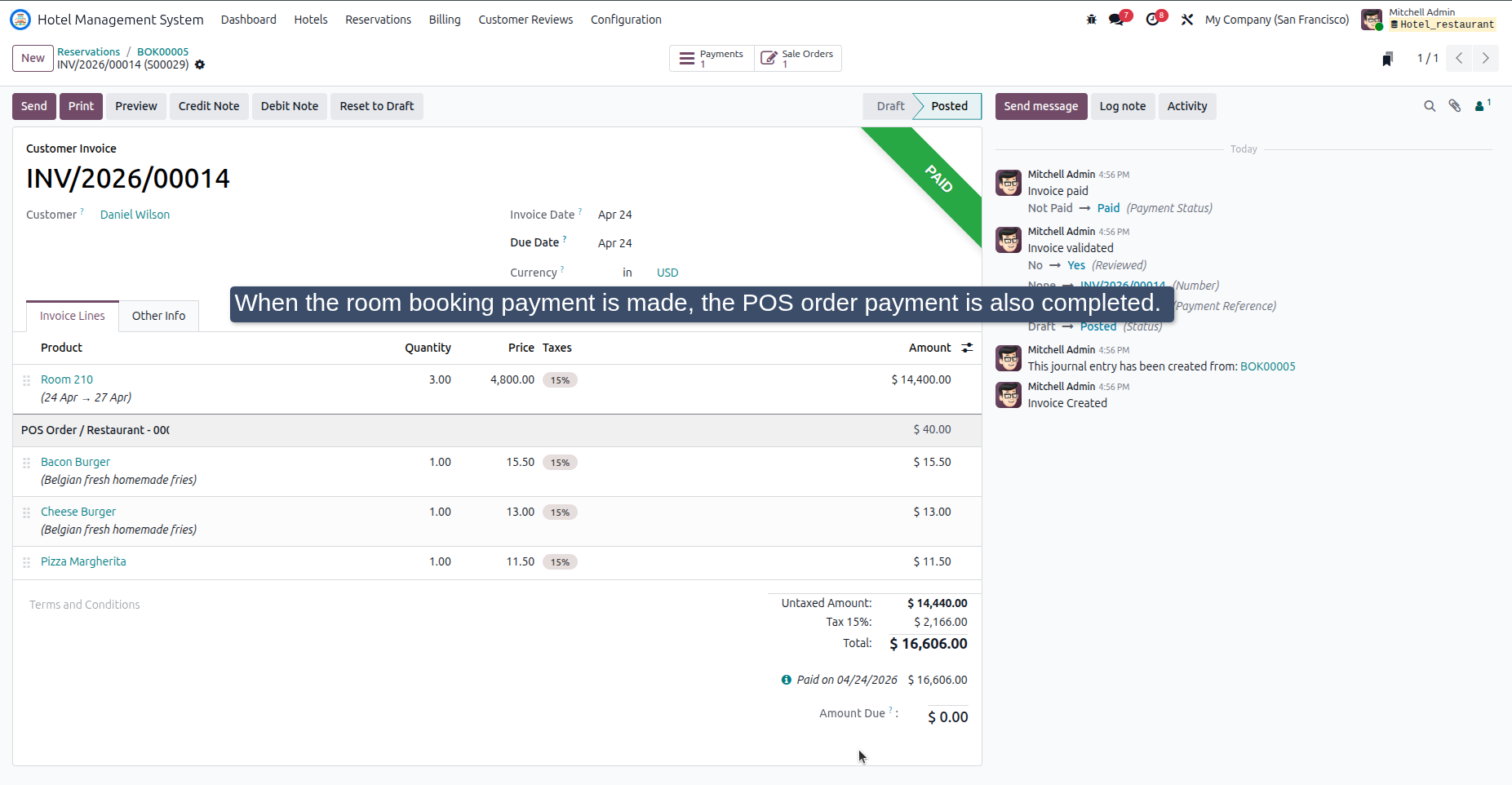1512x785 pixels.
Task: Search messages in chatter
Action: pyautogui.click(x=1430, y=106)
